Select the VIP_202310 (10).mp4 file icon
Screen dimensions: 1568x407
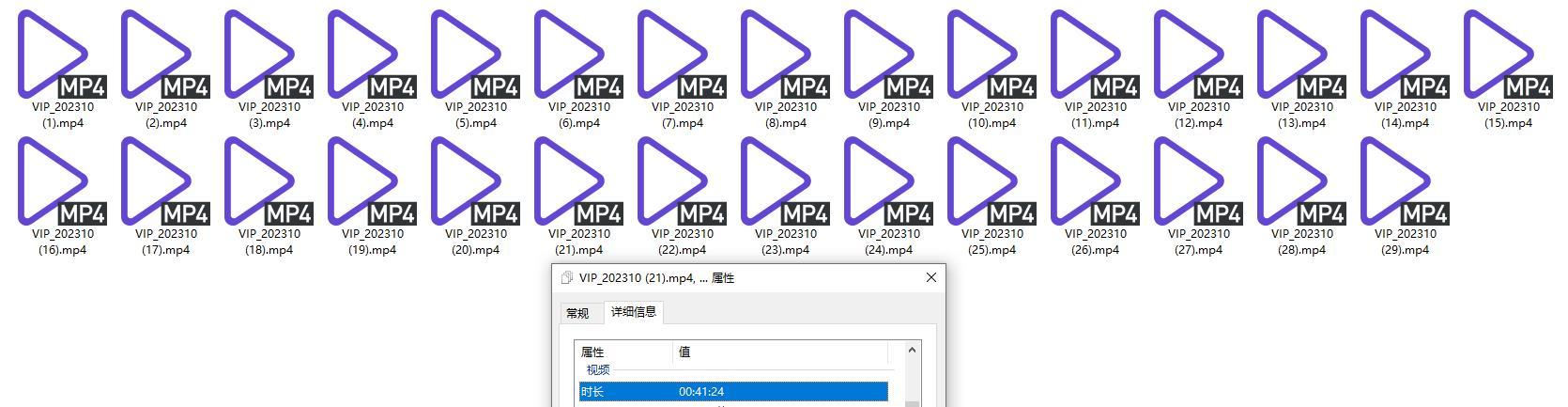[x=992, y=55]
